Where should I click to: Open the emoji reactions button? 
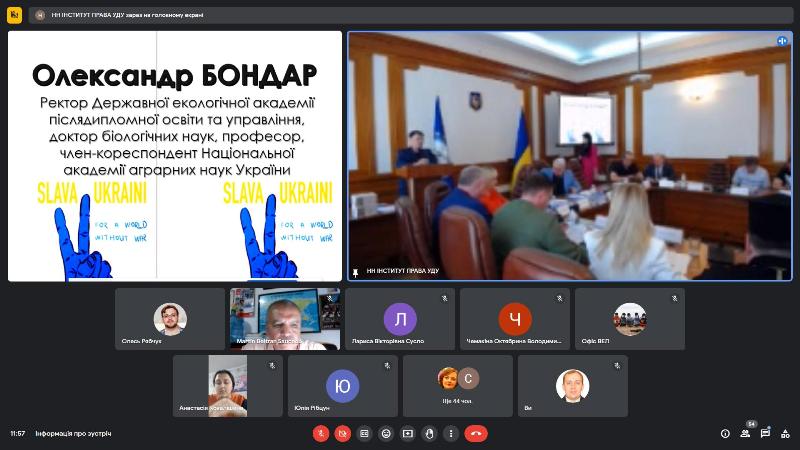pos(386,433)
